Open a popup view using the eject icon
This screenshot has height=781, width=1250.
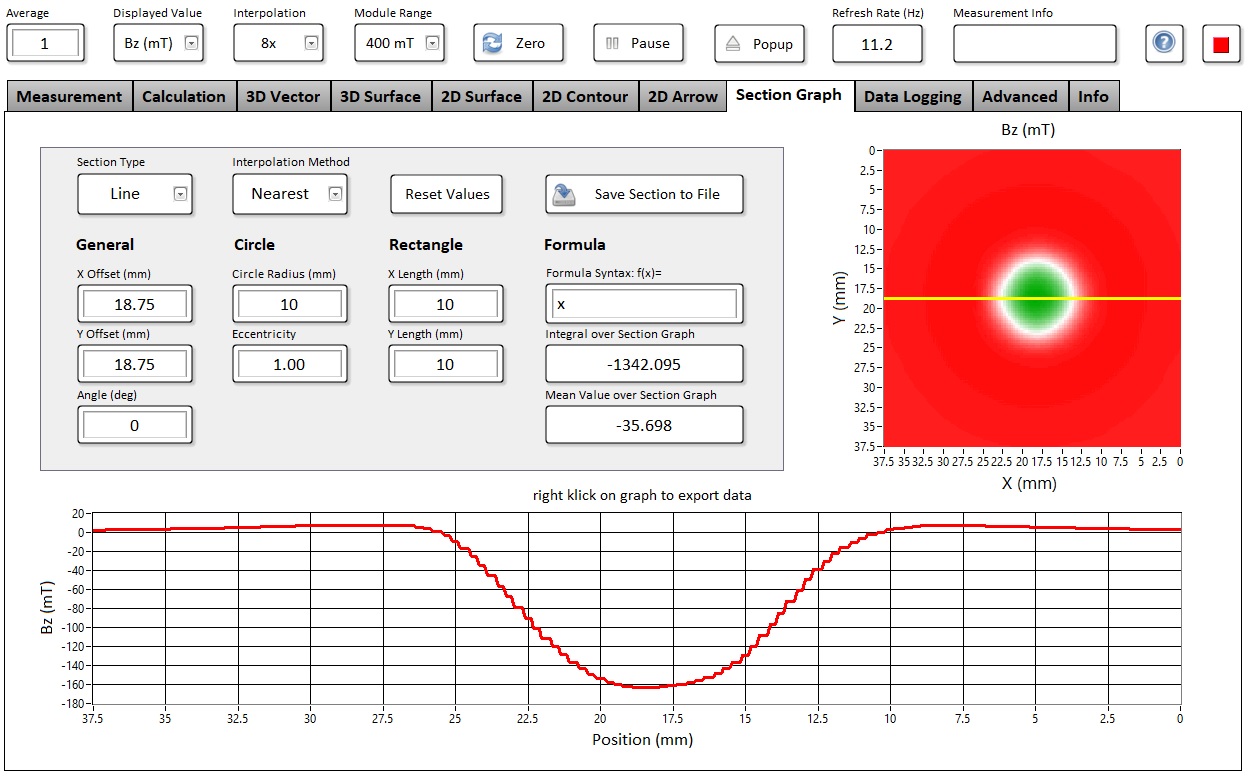(732, 43)
